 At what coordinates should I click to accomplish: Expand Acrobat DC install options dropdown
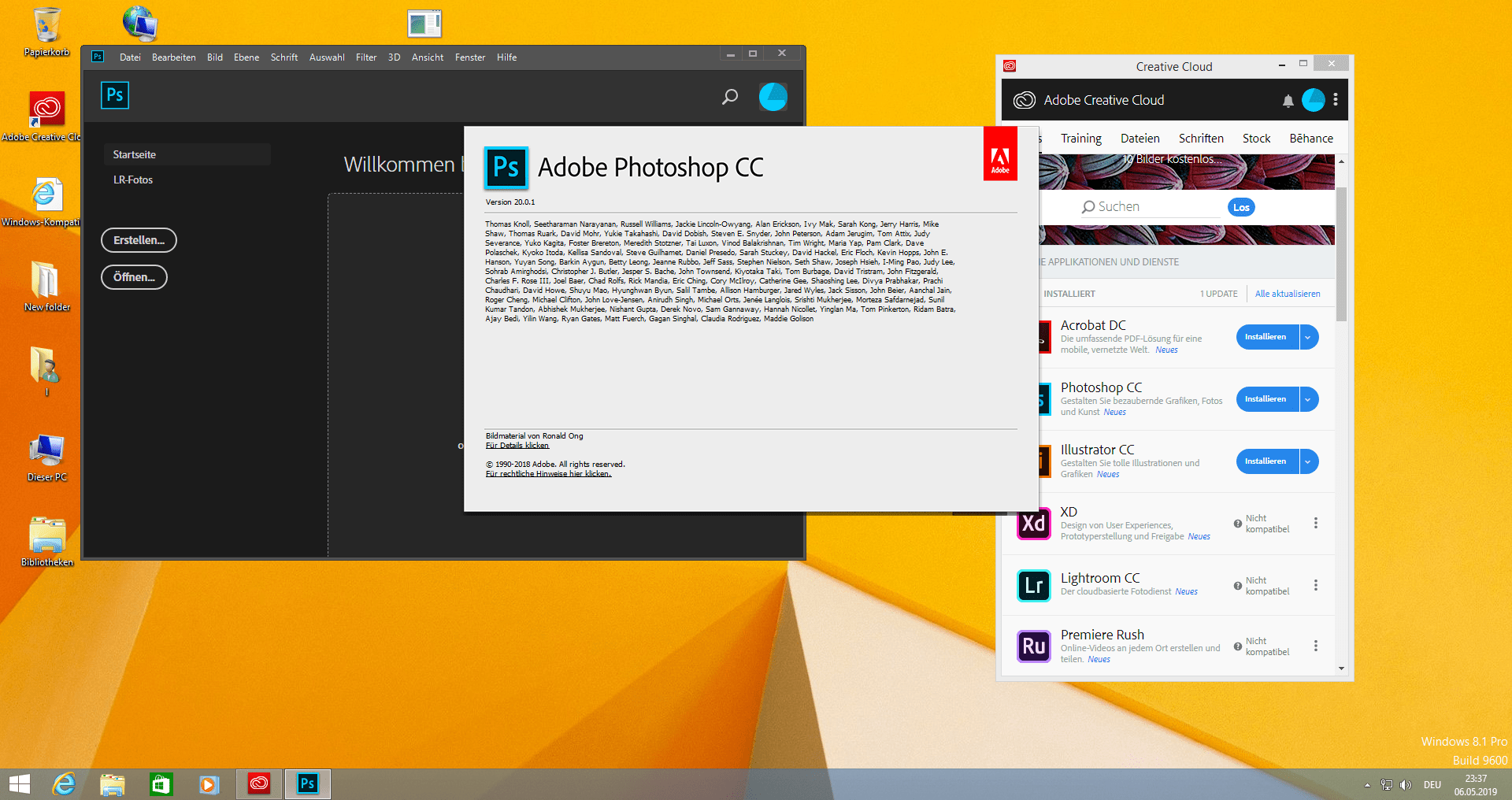pos(1308,337)
